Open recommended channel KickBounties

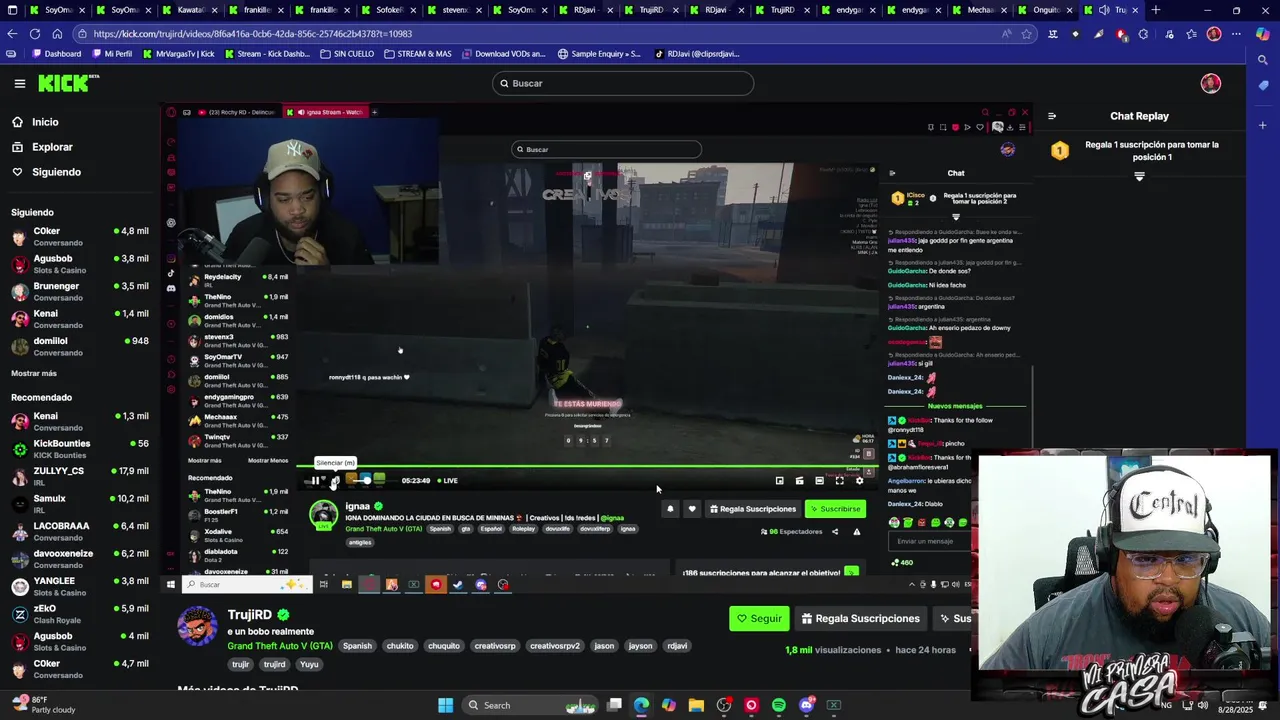pyautogui.click(x=80, y=449)
